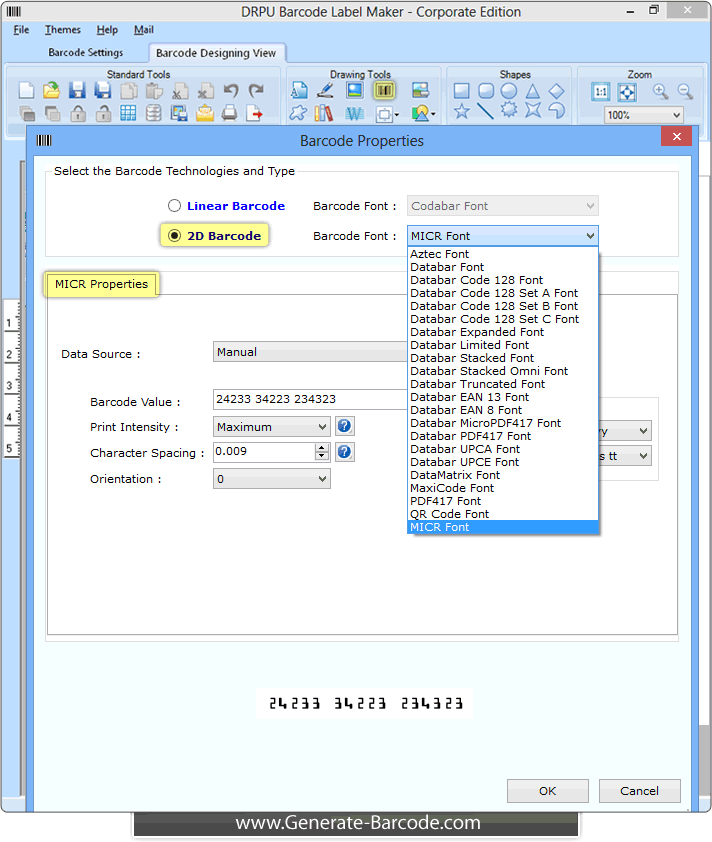Click the Export icon with red arrow
The height and width of the screenshot is (842, 712).
coord(255,113)
